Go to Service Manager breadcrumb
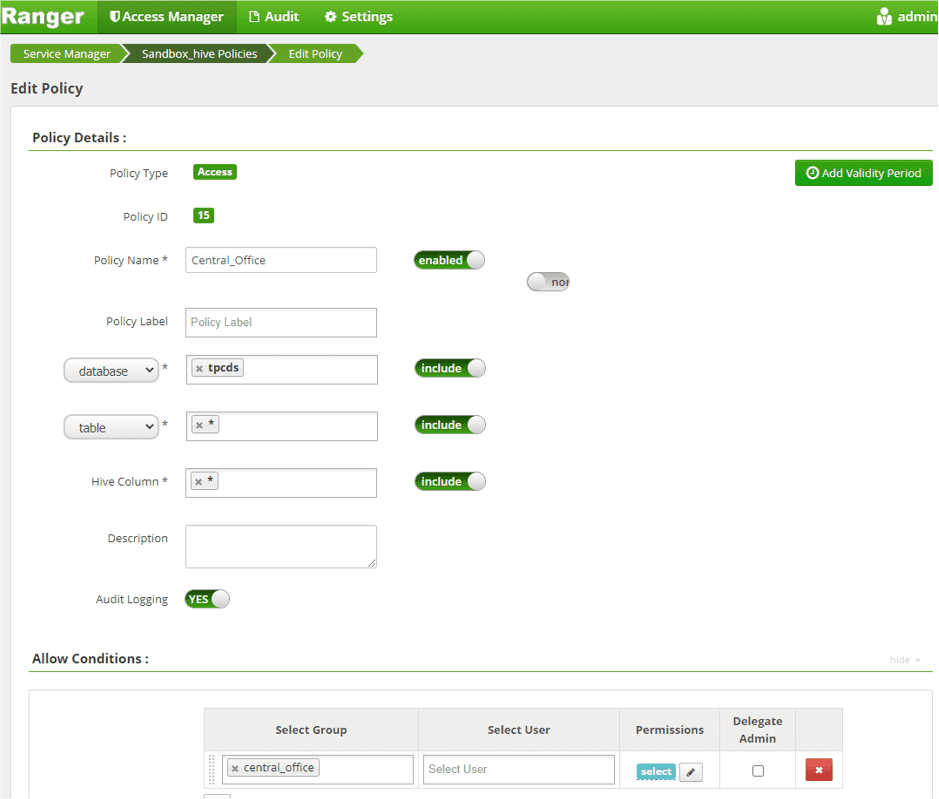 tap(66, 54)
